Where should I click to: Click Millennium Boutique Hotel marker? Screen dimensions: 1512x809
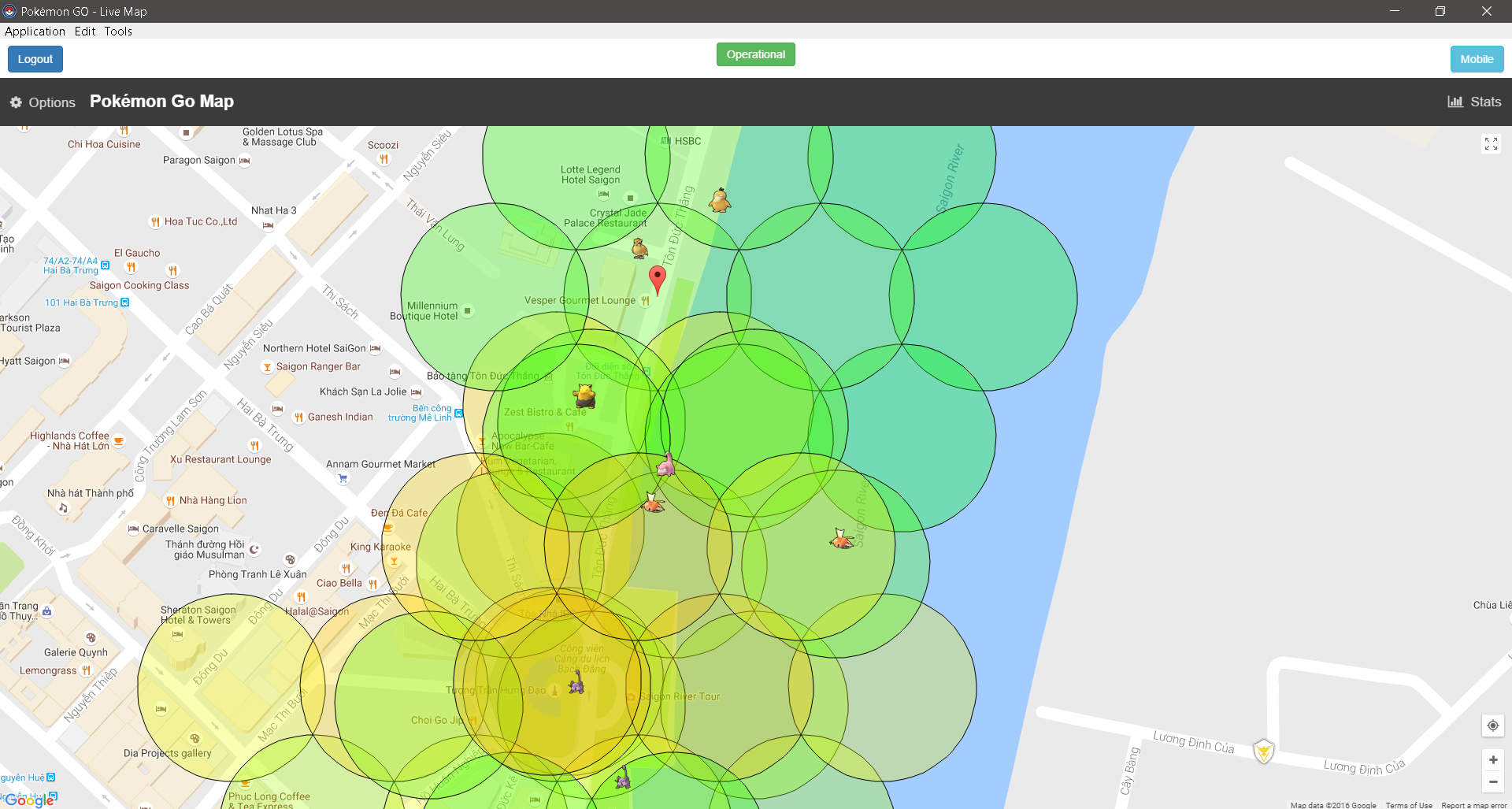pyautogui.click(x=468, y=311)
